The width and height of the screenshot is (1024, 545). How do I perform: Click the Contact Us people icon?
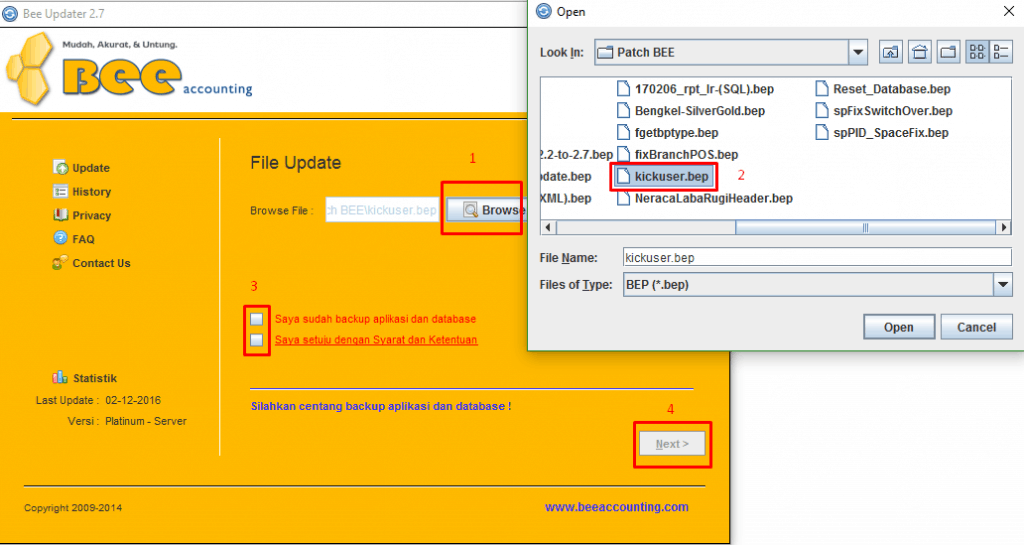[59, 262]
